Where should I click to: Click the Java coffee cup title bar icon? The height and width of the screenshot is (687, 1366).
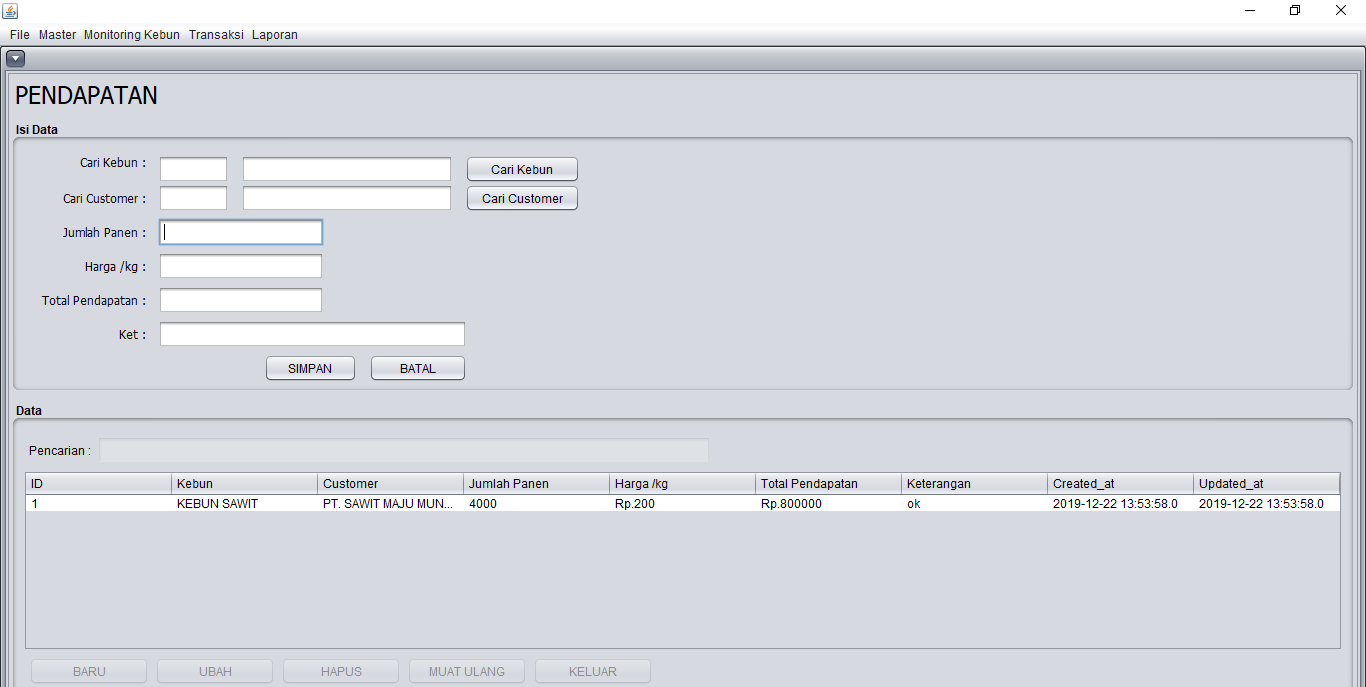tap(10, 9)
